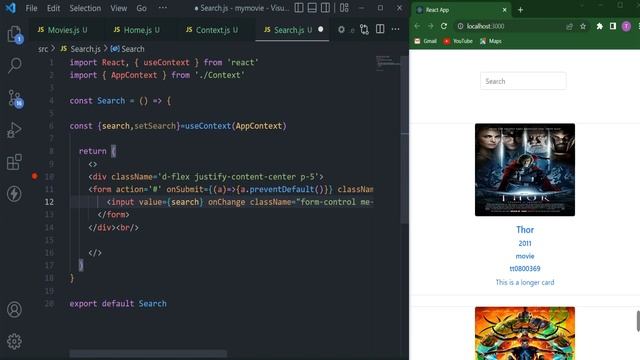Viewport: 640px width, 360px height.
Task: Click the browser page vertical scrollbar
Action: pos(638,321)
